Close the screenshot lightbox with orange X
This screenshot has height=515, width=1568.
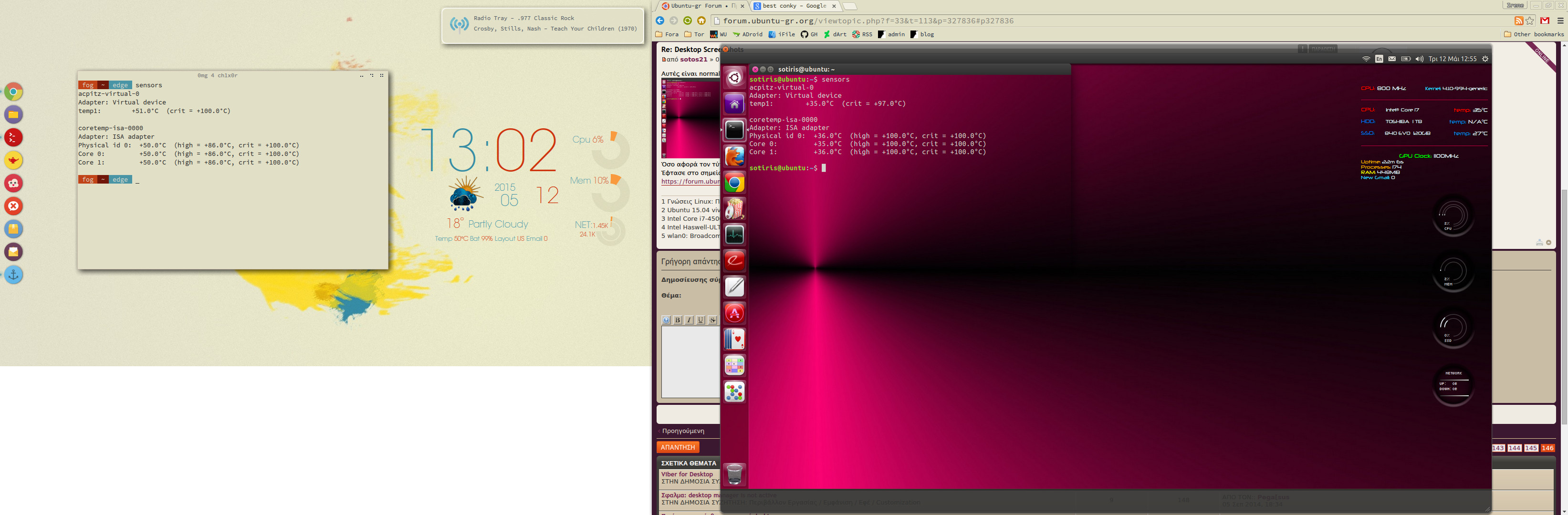point(726,49)
